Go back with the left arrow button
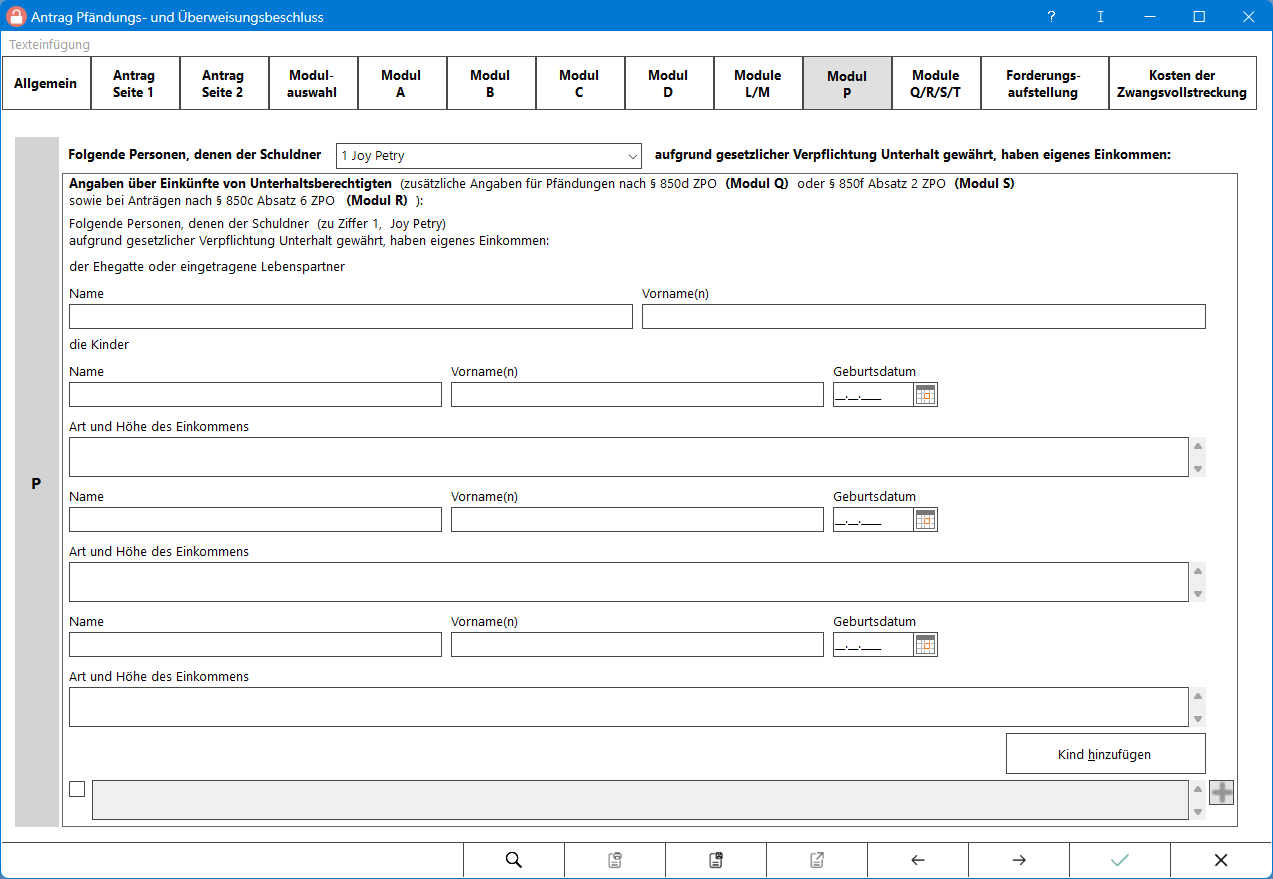The image size is (1273, 879). pyautogui.click(x=918, y=860)
